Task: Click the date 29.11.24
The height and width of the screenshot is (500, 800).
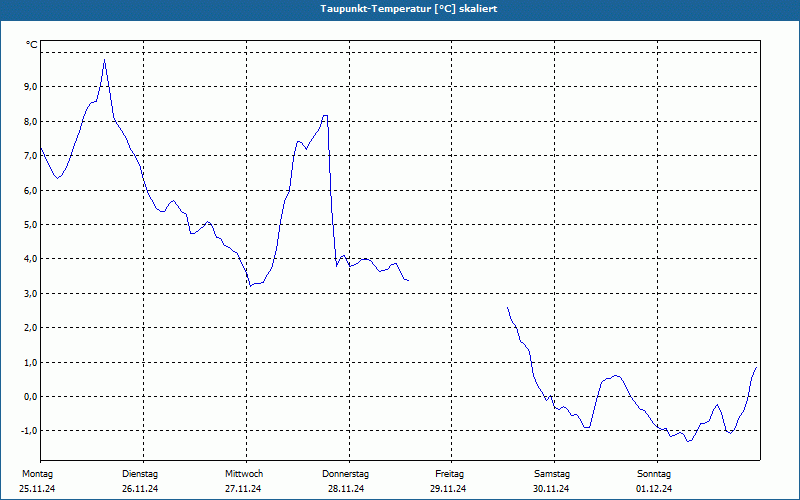Action: point(448,489)
